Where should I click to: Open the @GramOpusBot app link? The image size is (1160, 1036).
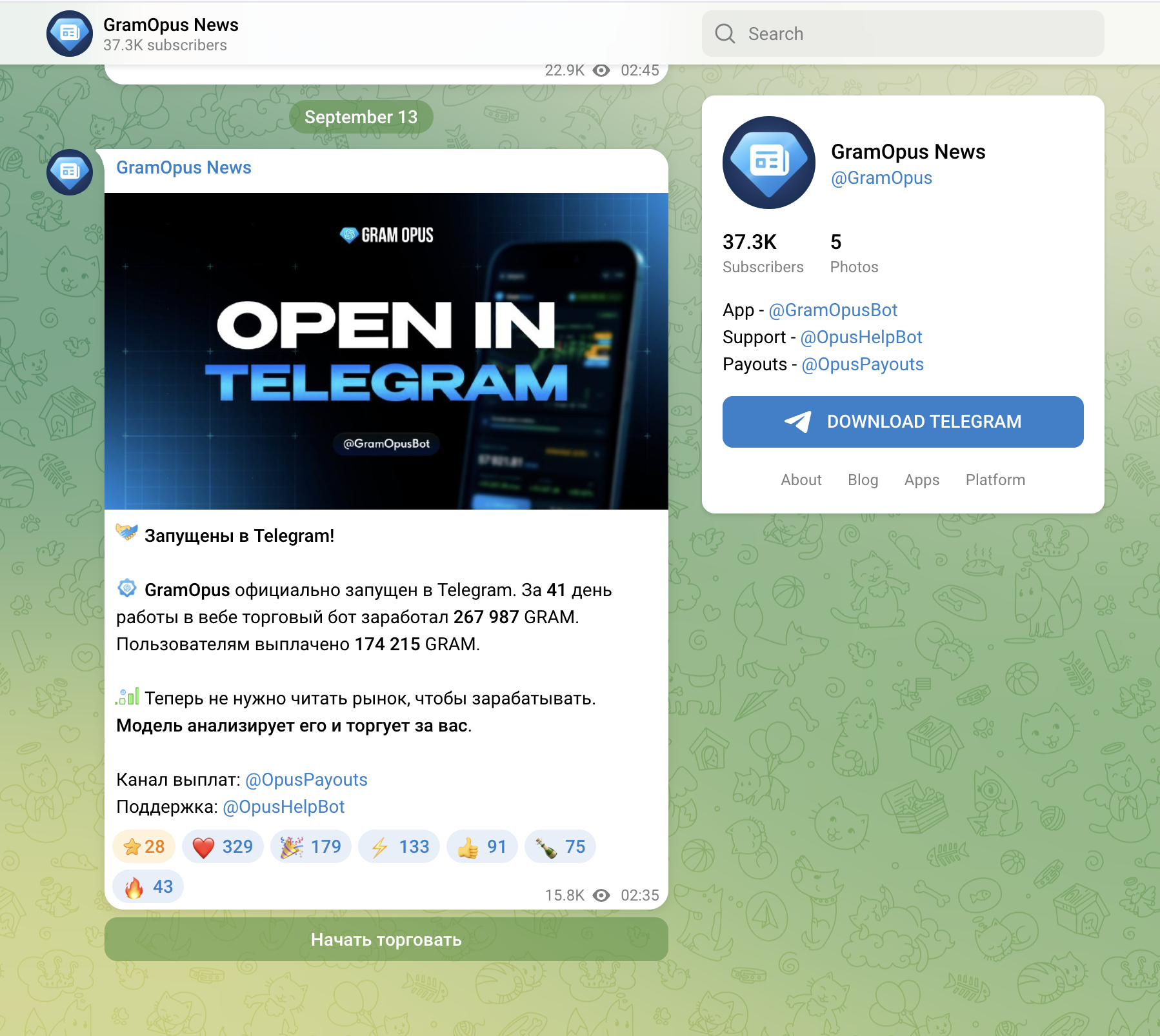[x=833, y=310]
